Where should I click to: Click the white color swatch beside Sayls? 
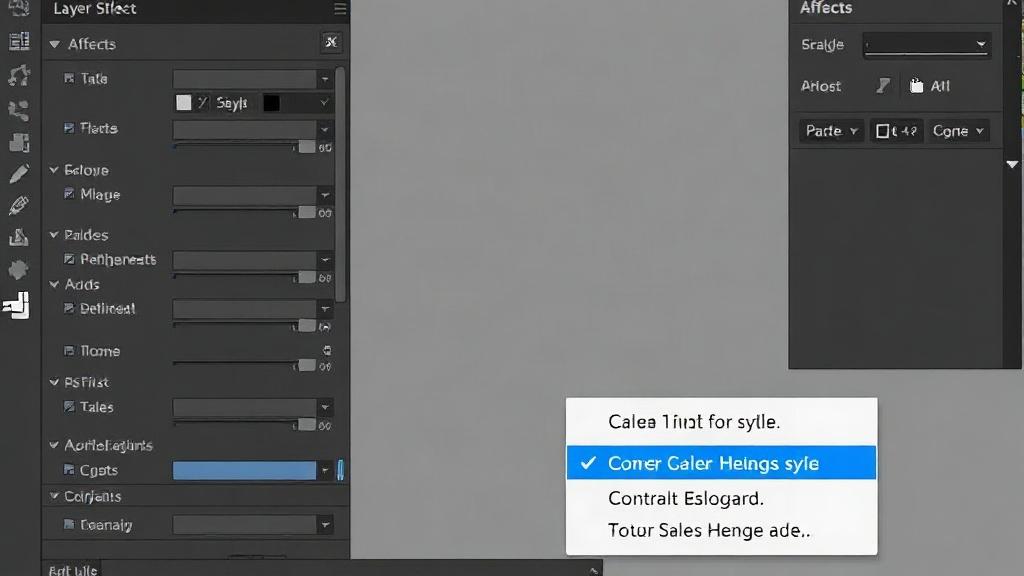click(184, 103)
